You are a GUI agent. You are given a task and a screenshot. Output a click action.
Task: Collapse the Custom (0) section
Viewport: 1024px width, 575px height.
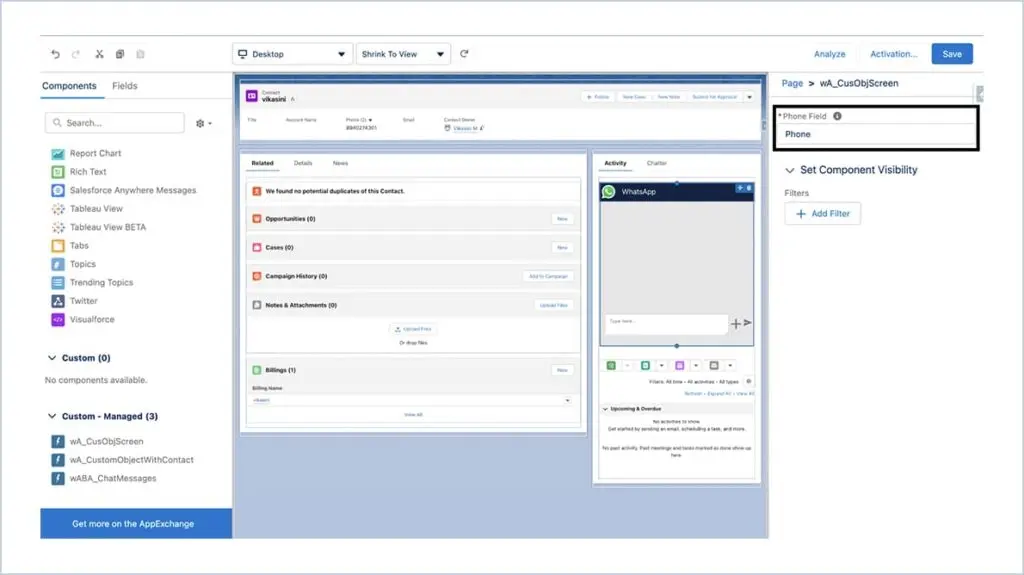tap(52, 358)
